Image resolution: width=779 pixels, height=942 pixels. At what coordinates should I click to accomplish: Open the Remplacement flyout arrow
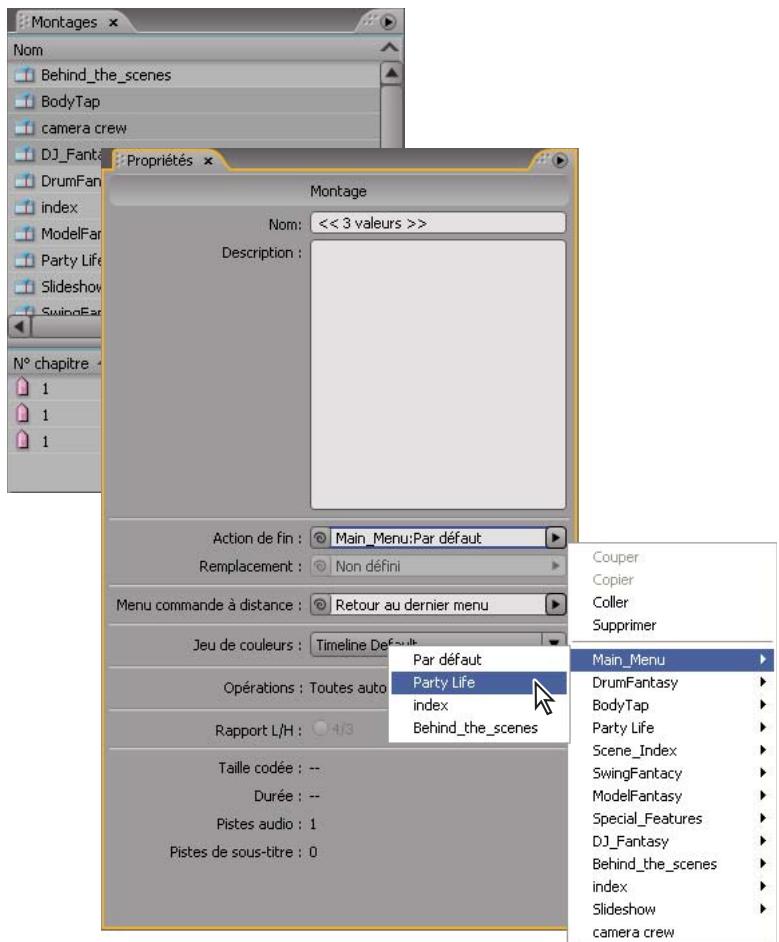click(x=556, y=566)
